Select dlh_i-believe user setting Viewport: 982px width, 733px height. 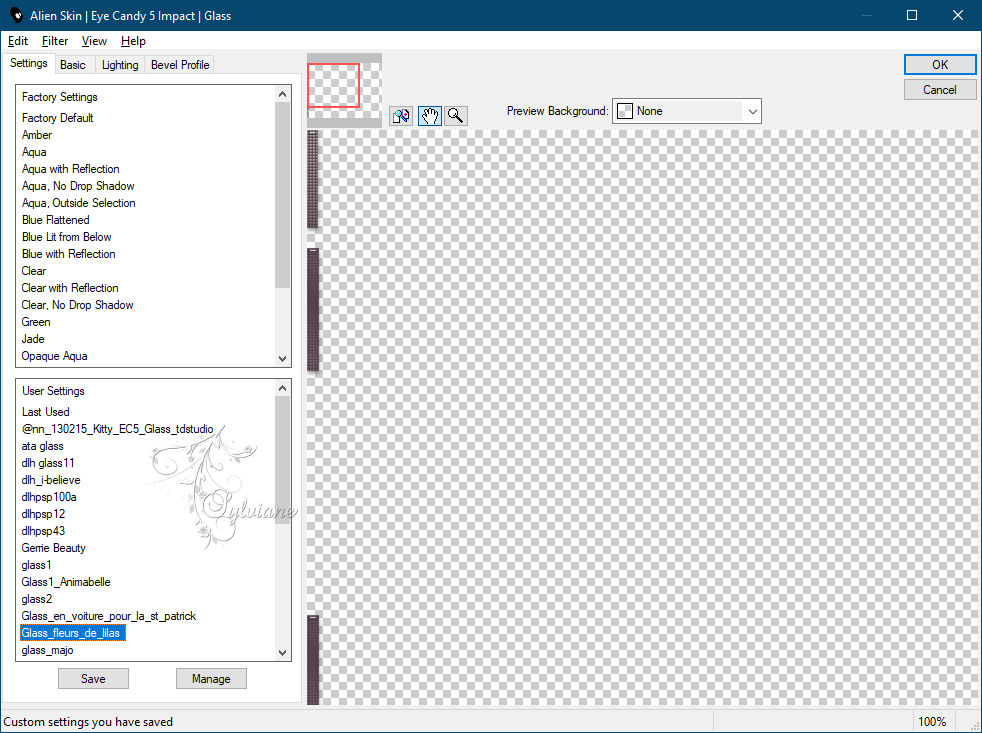click(51, 479)
